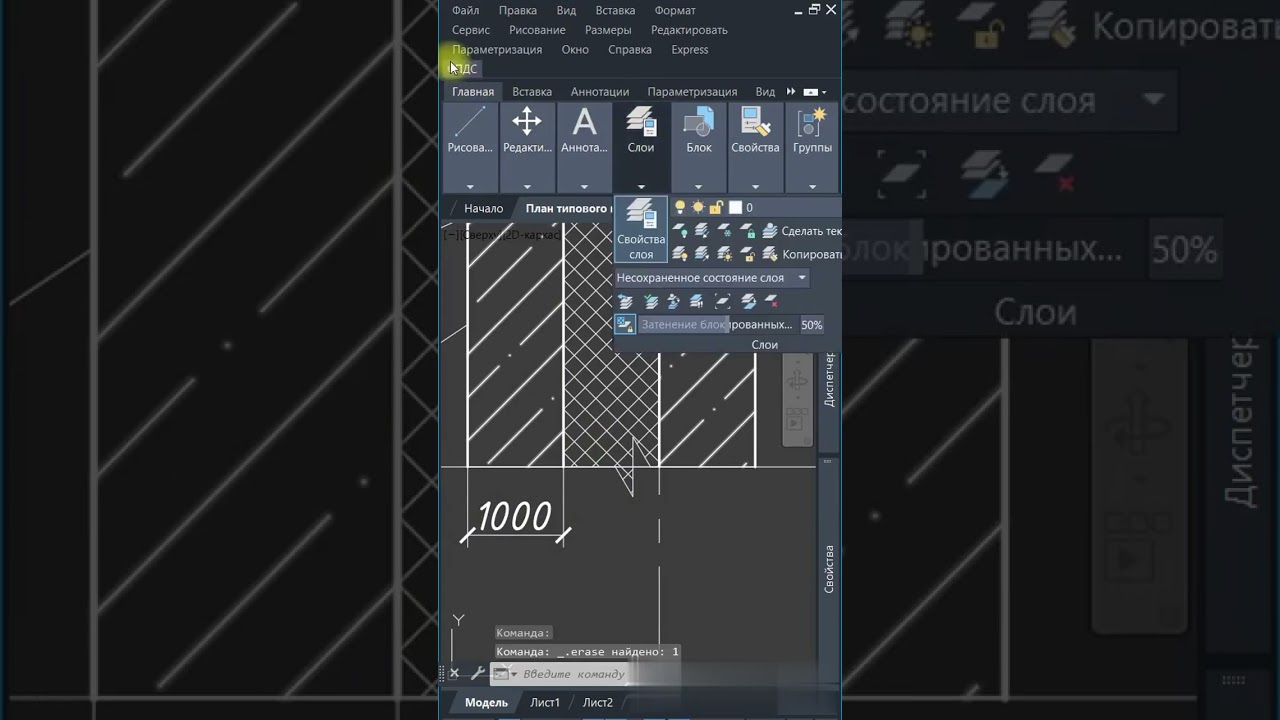Click the white color swatch of layer 0
This screenshot has width=1280, height=720.
736,207
